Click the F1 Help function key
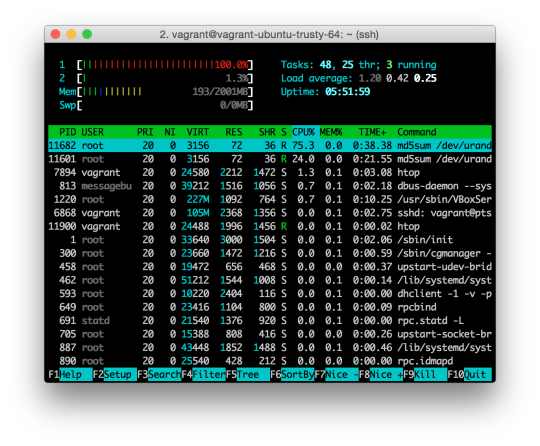The image size is (540, 446). pos(70,374)
